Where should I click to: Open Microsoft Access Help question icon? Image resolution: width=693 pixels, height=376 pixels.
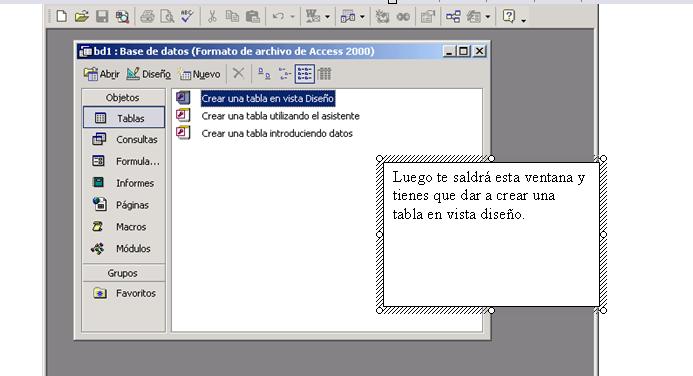[509, 16]
